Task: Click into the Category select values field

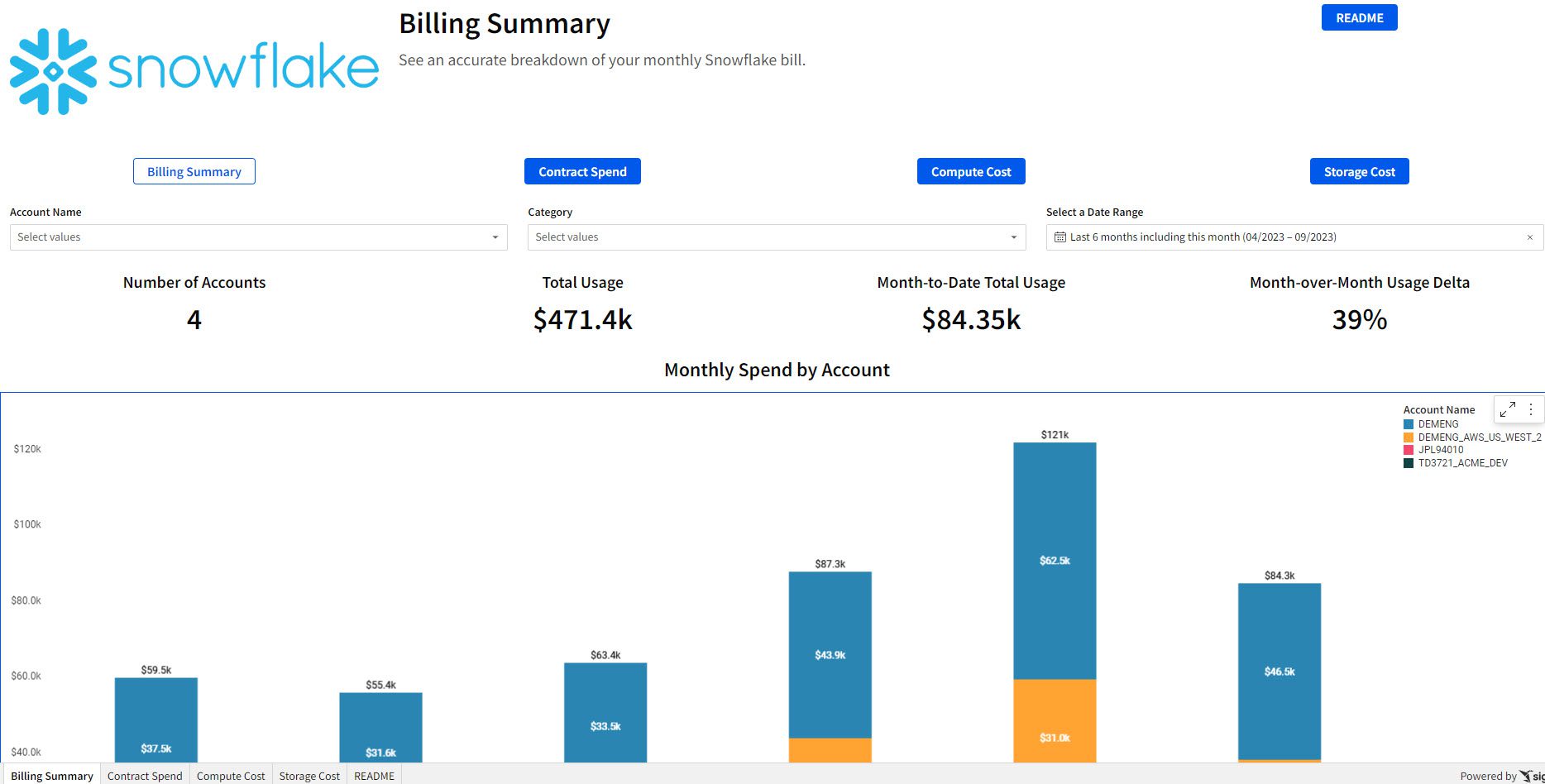Action: [777, 237]
